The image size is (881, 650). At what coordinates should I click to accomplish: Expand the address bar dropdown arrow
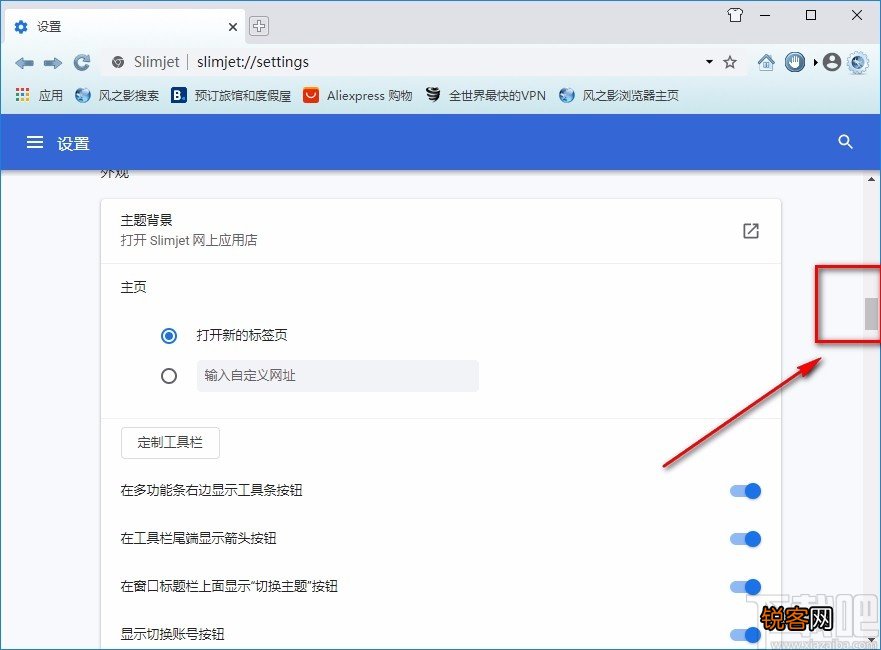709,62
